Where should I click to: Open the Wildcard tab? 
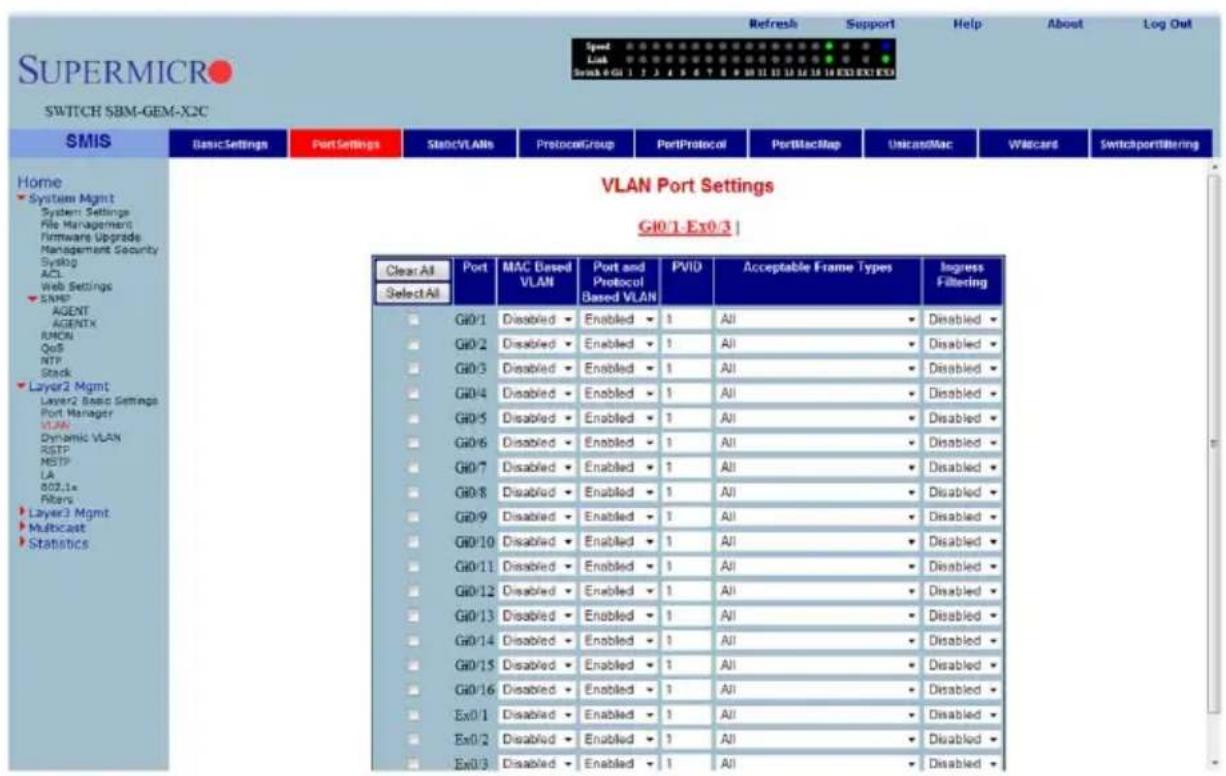(1034, 146)
